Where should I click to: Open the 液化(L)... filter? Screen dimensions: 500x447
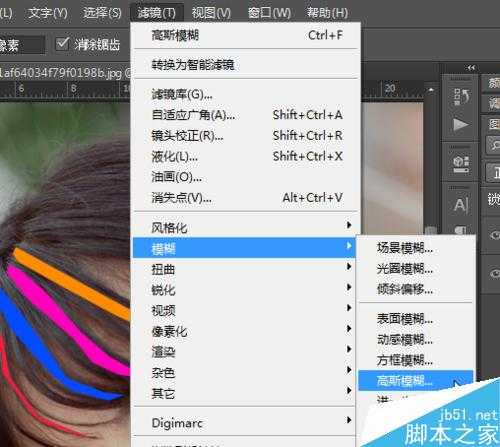pyautogui.click(x=246, y=156)
